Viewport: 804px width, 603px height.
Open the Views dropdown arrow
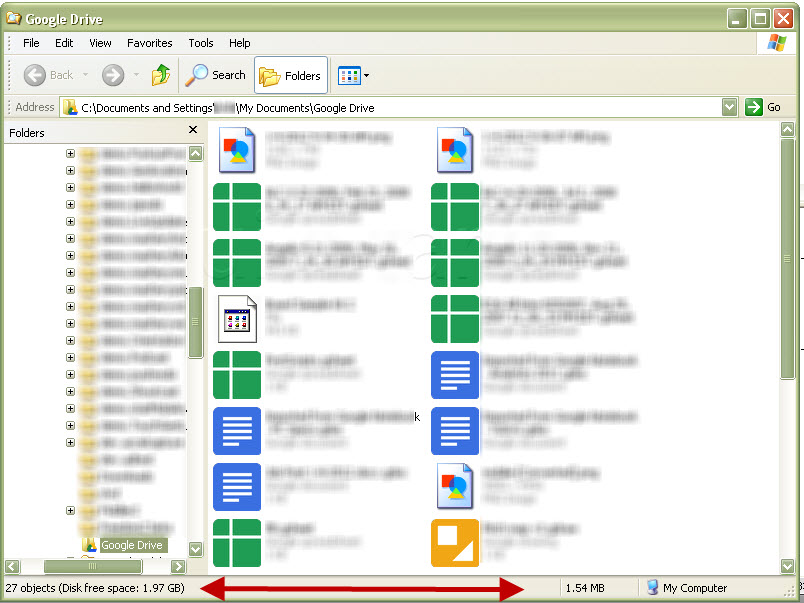(x=367, y=75)
